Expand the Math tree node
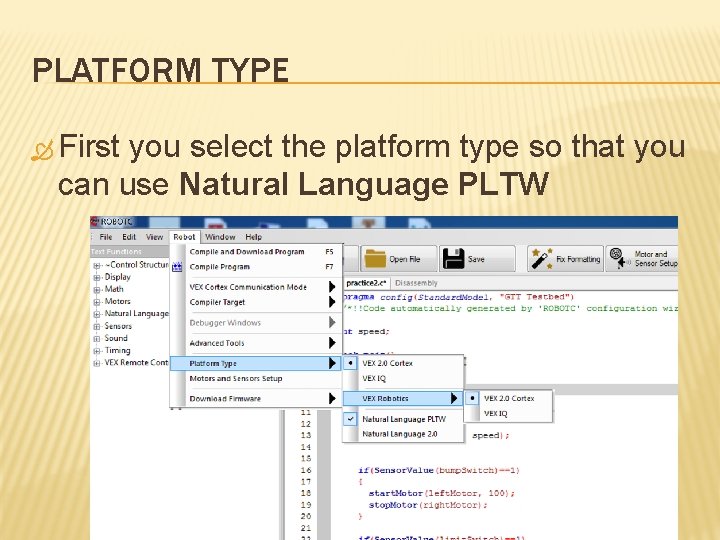The image size is (720, 540). click(x=96, y=290)
